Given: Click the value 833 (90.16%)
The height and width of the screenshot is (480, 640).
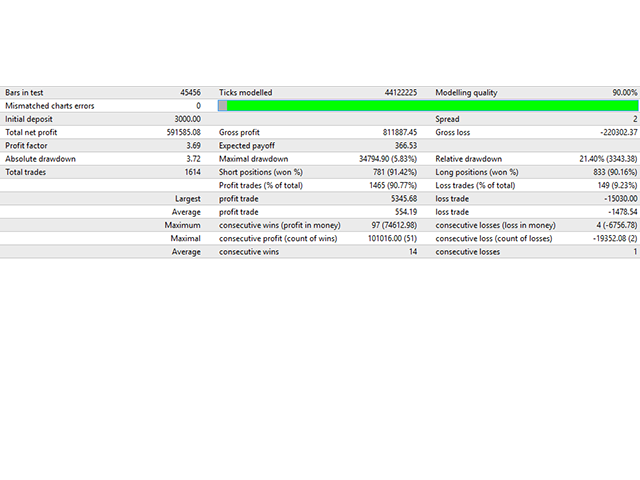Looking at the screenshot, I should pos(615,172).
